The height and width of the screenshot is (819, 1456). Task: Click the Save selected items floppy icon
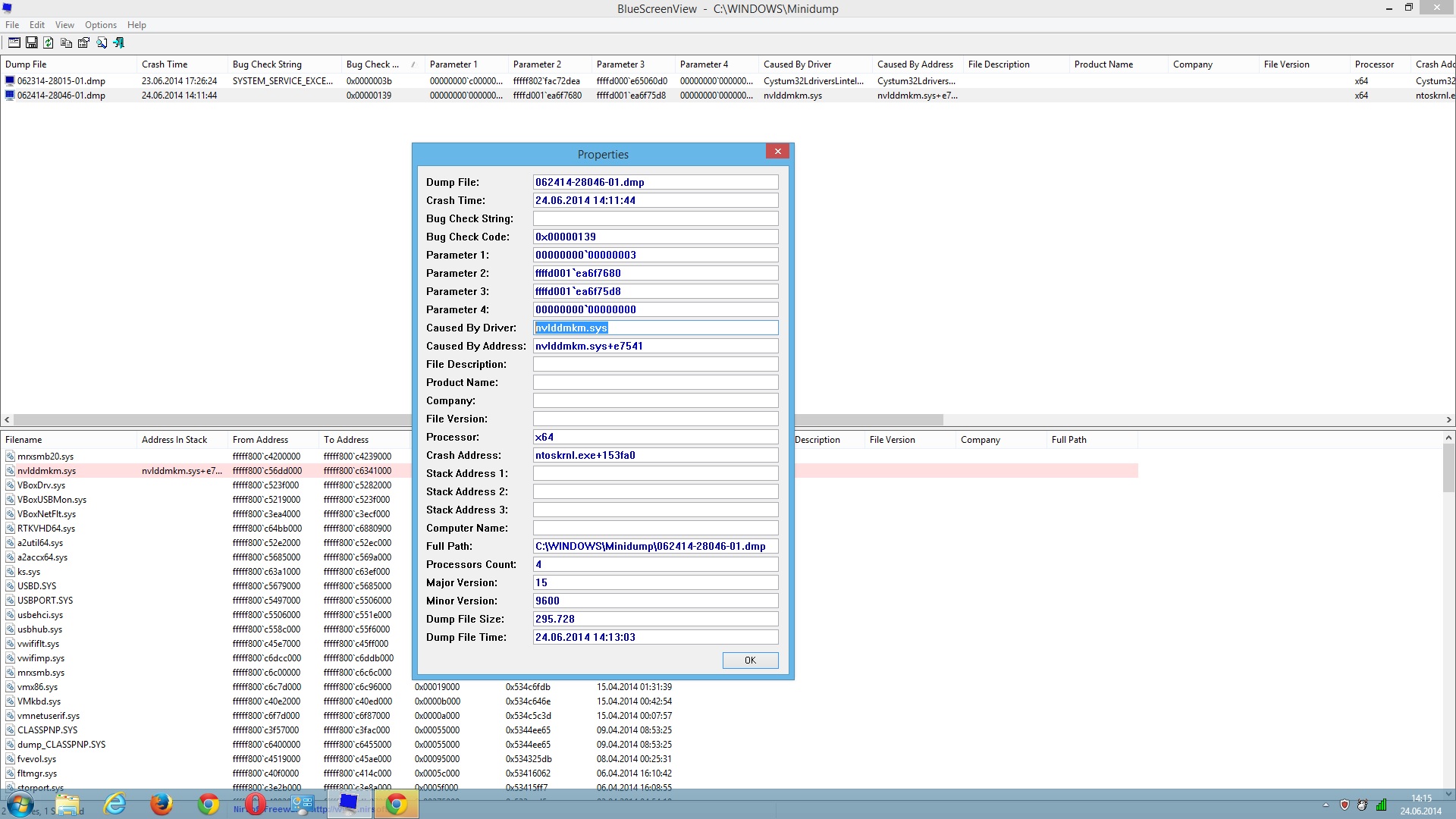(x=31, y=43)
